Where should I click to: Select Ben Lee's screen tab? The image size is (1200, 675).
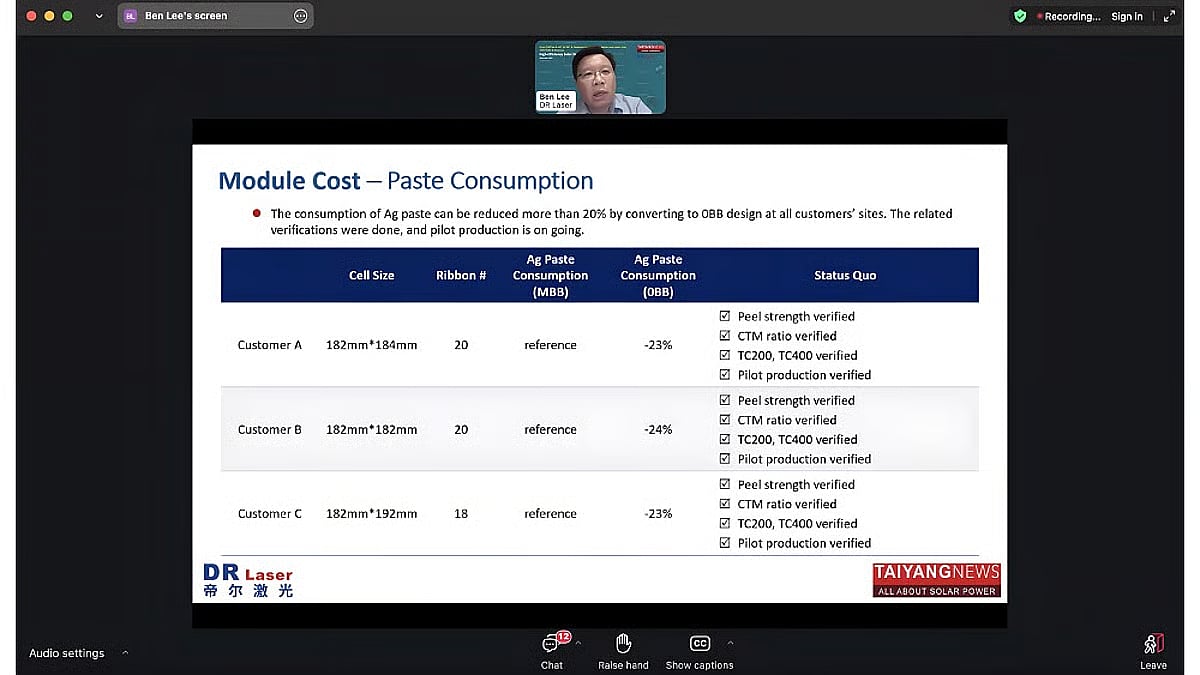click(186, 16)
